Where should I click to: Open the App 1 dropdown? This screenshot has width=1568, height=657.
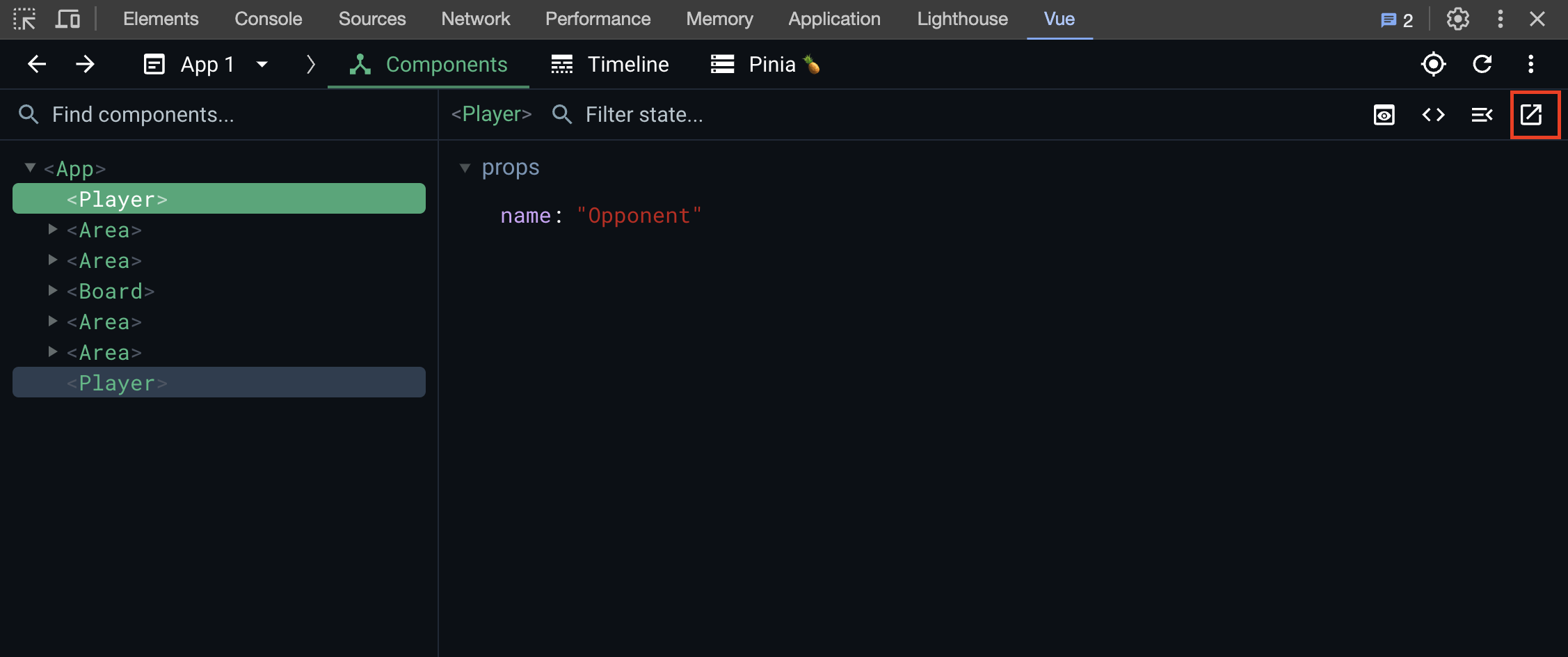[x=262, y=64]
